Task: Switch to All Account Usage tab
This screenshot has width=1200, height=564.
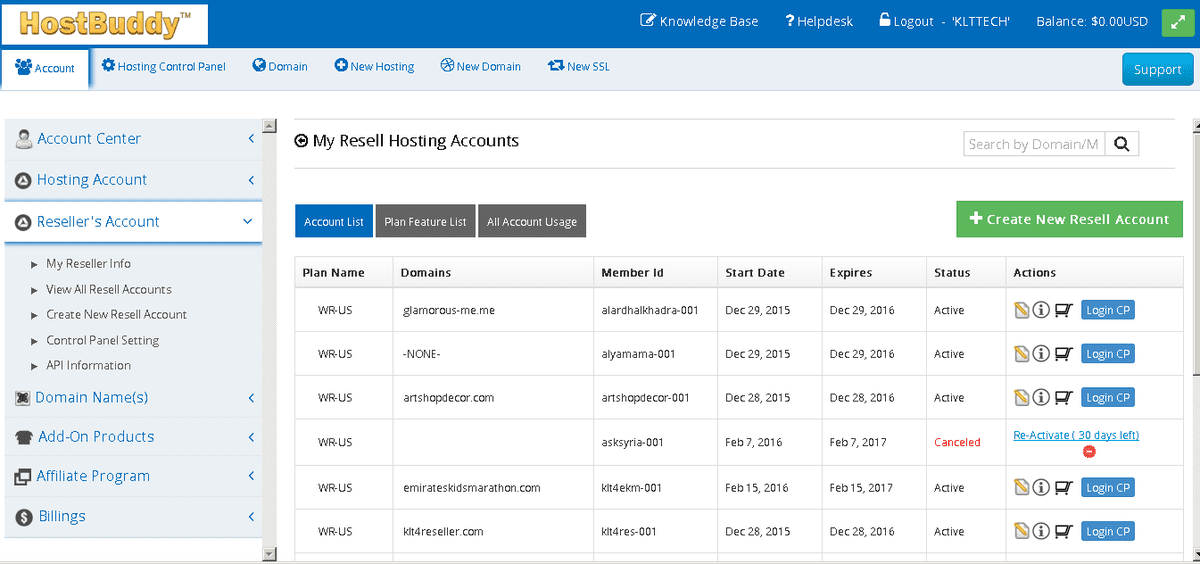Action: (x=532, y=221)
